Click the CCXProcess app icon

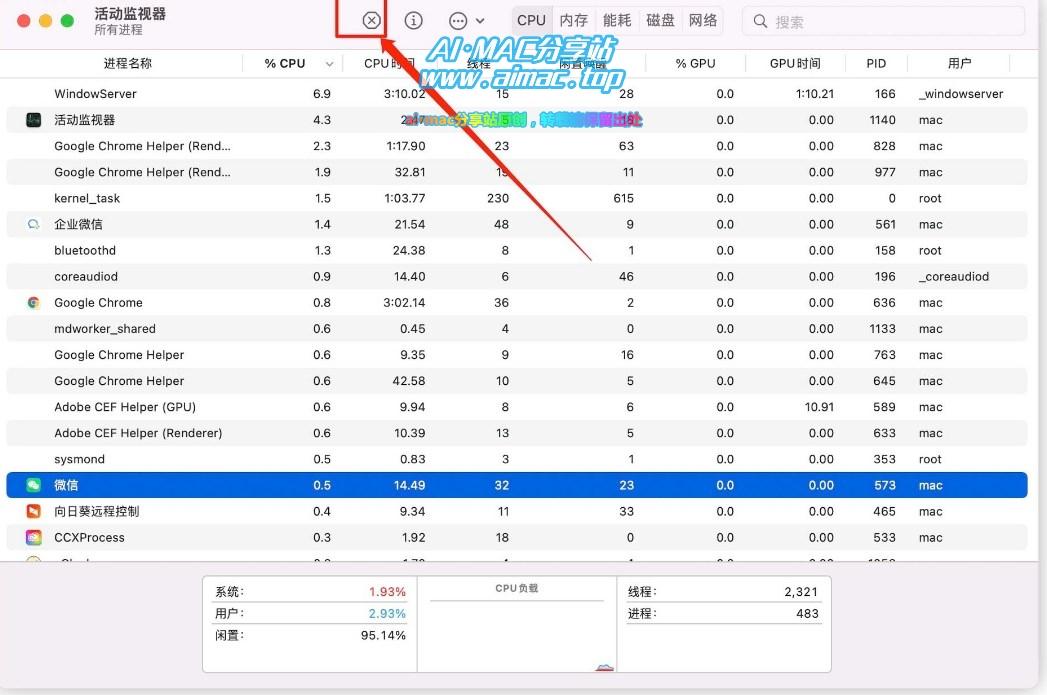click(x=33, y=537)
